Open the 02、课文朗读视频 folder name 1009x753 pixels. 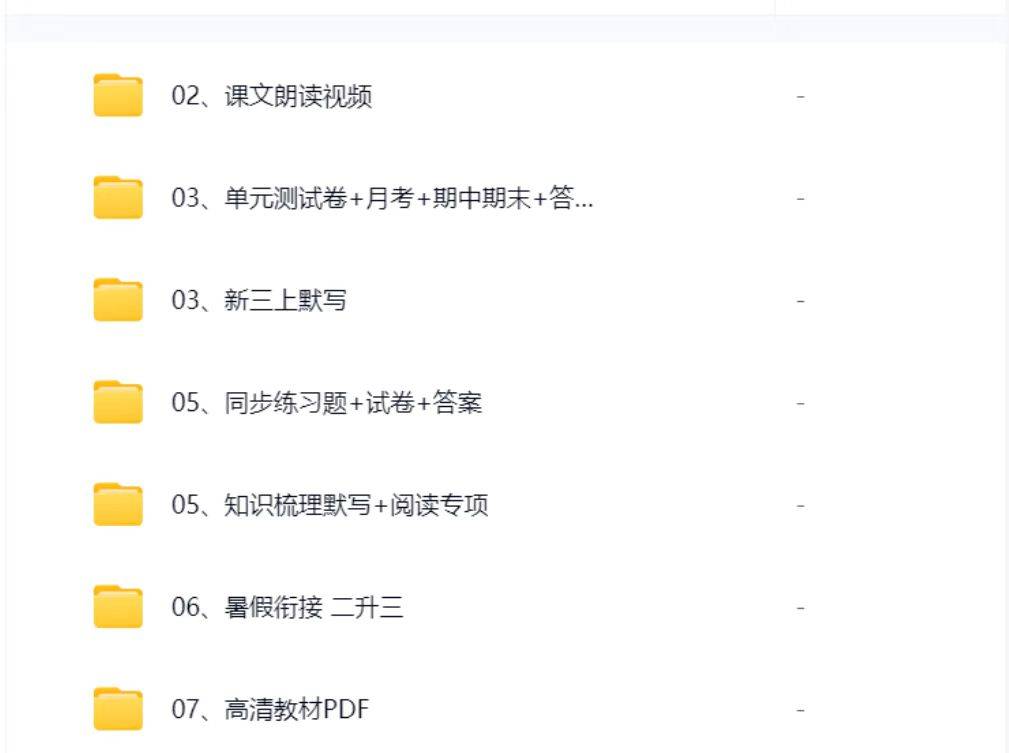(272, 97)
